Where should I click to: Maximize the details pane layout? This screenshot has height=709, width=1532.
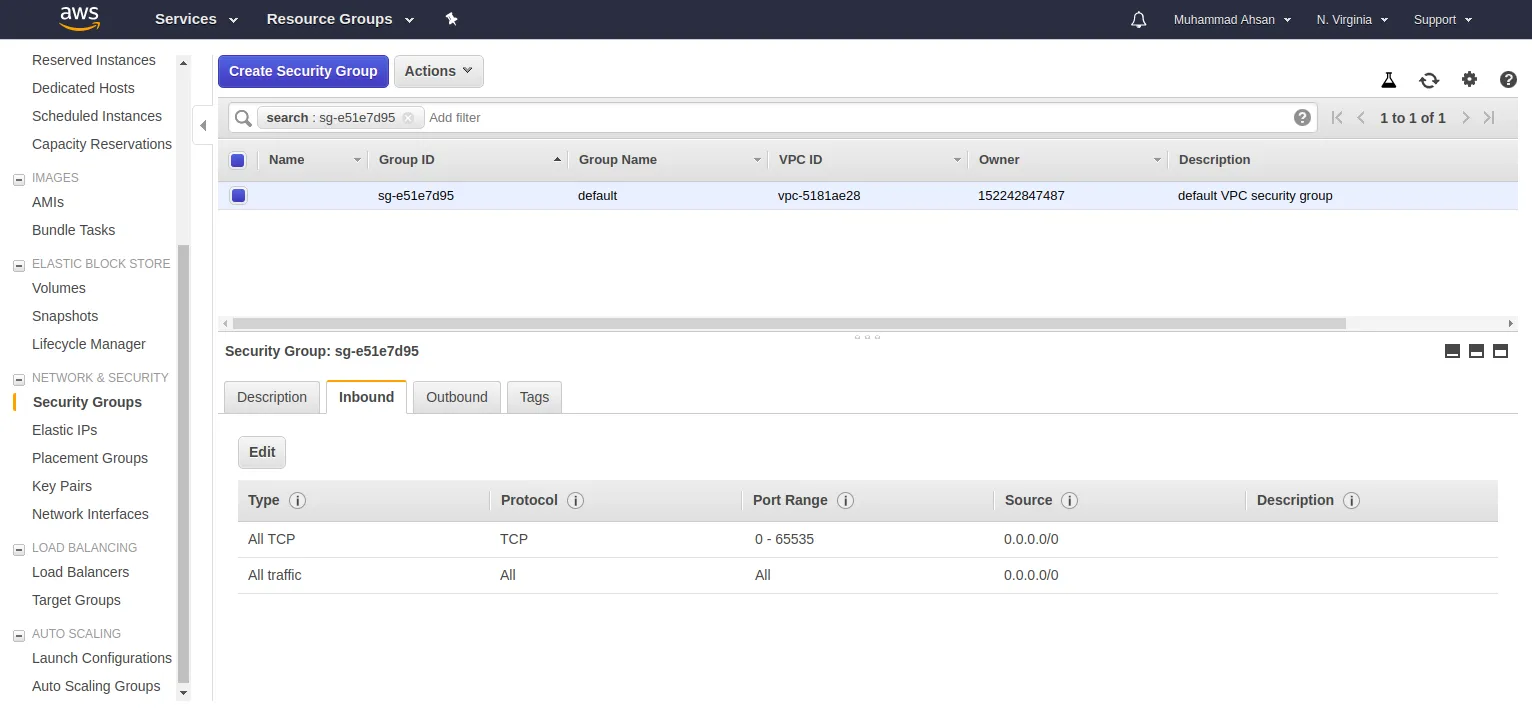(1500, 351)
